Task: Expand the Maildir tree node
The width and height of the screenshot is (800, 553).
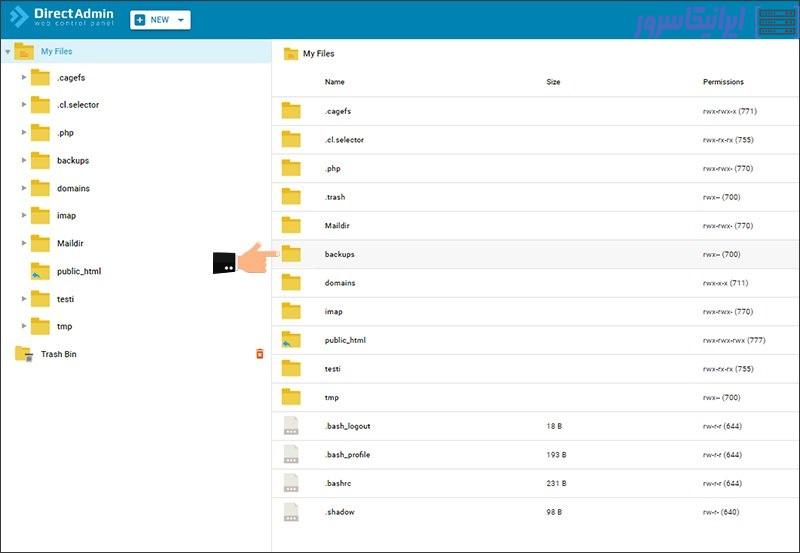Action: [24, 243]
